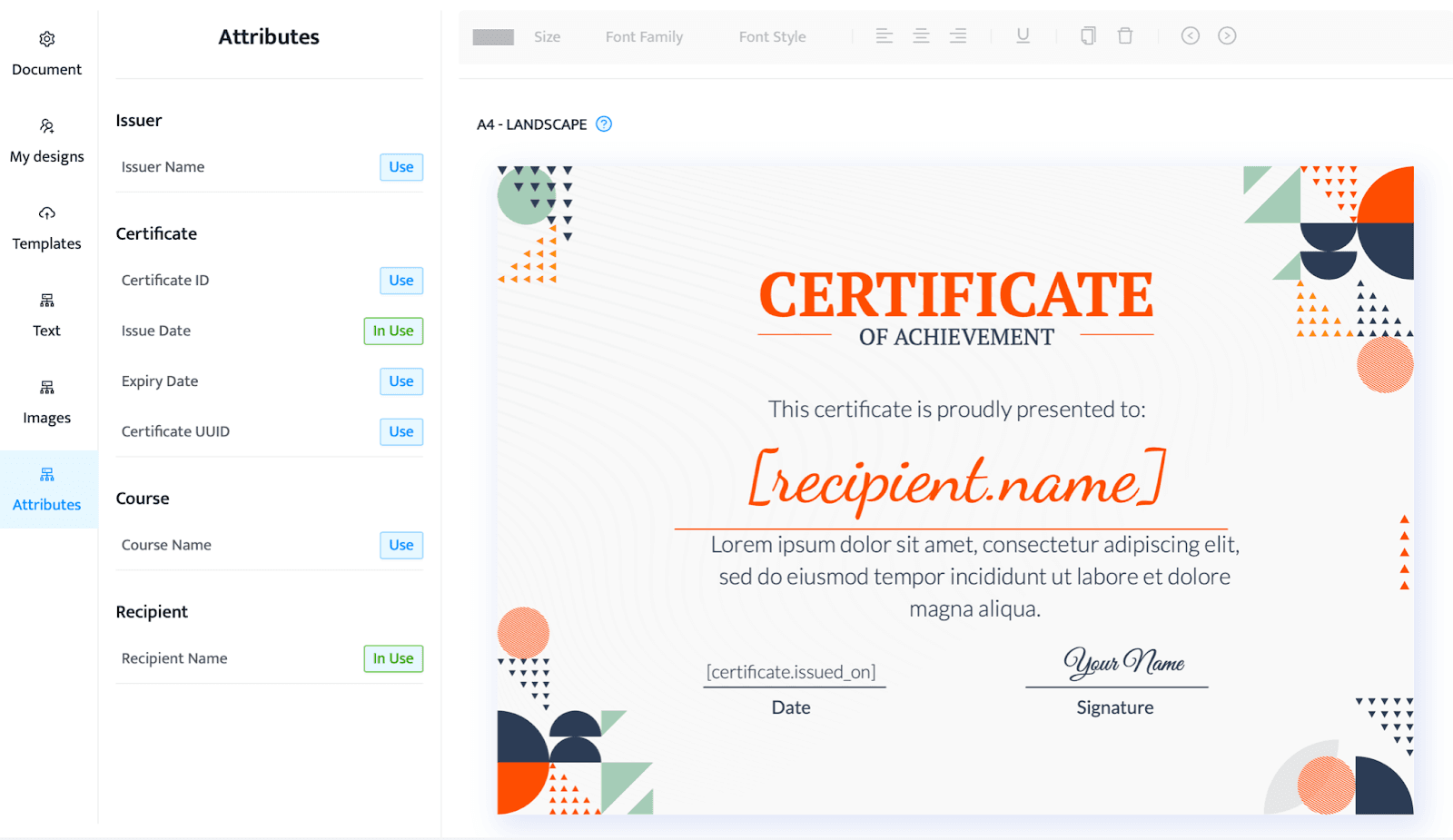This screenshot has height=840, width=1453.
Task: Use the Issuer Name attribute
Action: pos(401,167)
